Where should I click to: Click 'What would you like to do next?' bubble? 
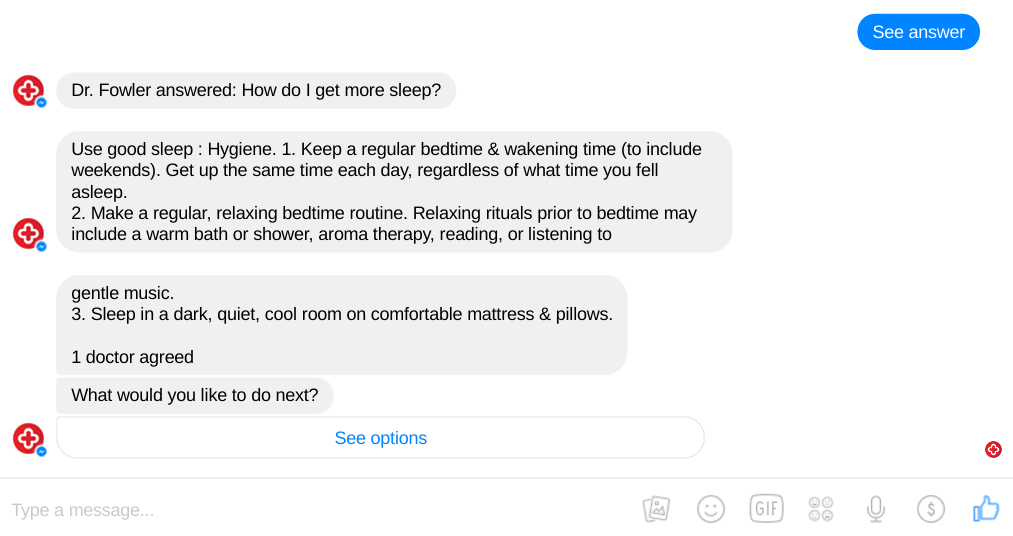(194, 395)
